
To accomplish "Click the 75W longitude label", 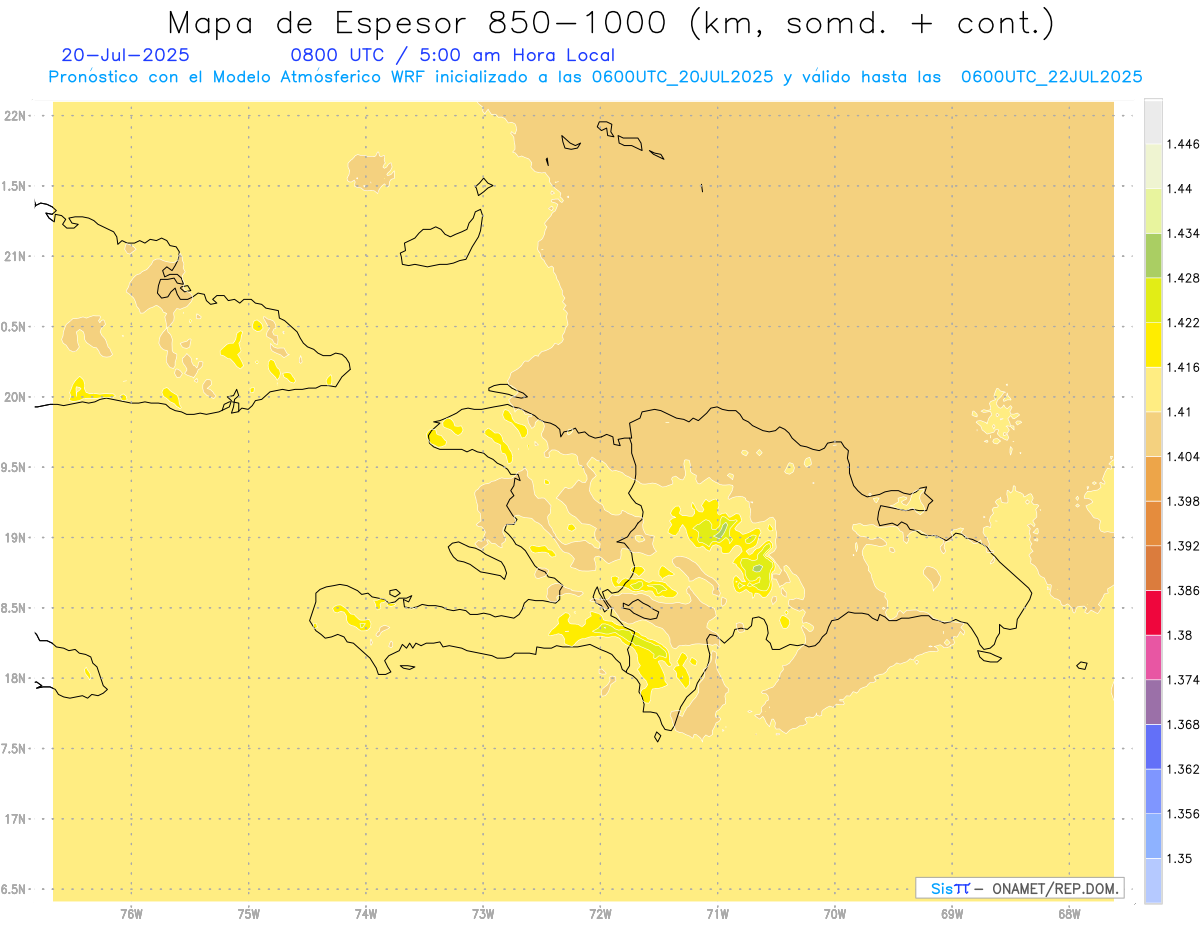I will [249, 913].
